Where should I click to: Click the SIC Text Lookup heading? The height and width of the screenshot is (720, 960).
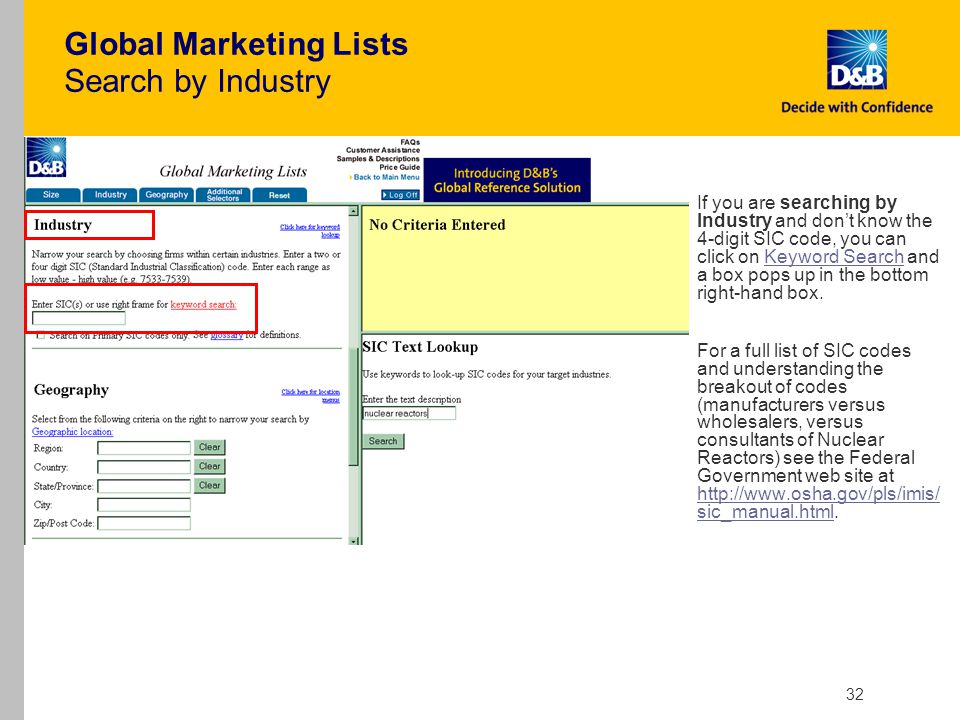[420, 347]
